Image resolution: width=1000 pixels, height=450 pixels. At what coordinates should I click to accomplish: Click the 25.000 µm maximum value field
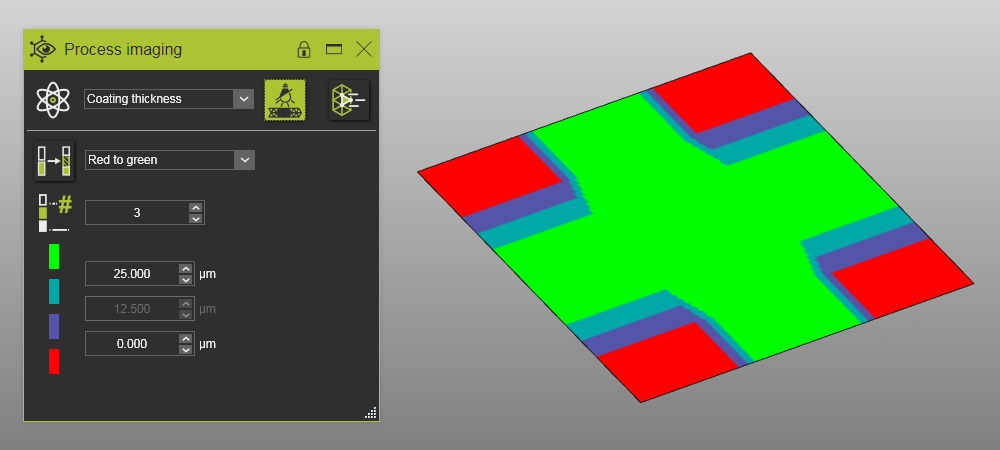(x=130, y=274)
